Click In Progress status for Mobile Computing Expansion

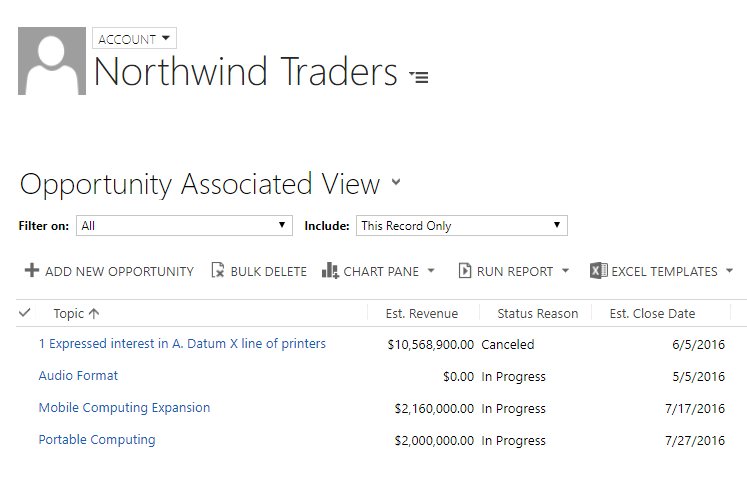point(514,409)
